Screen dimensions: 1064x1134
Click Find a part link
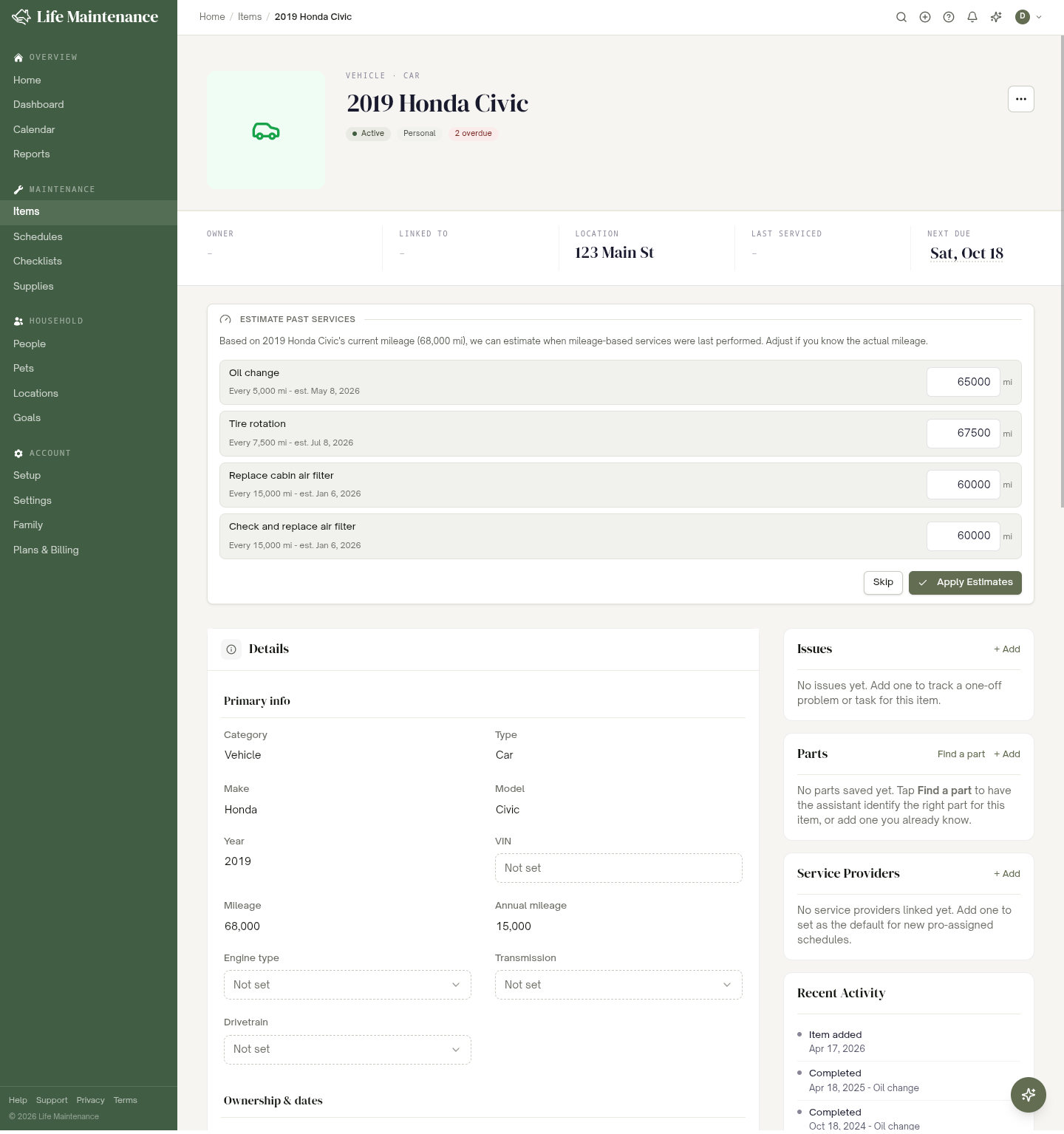tap(961, 754)
